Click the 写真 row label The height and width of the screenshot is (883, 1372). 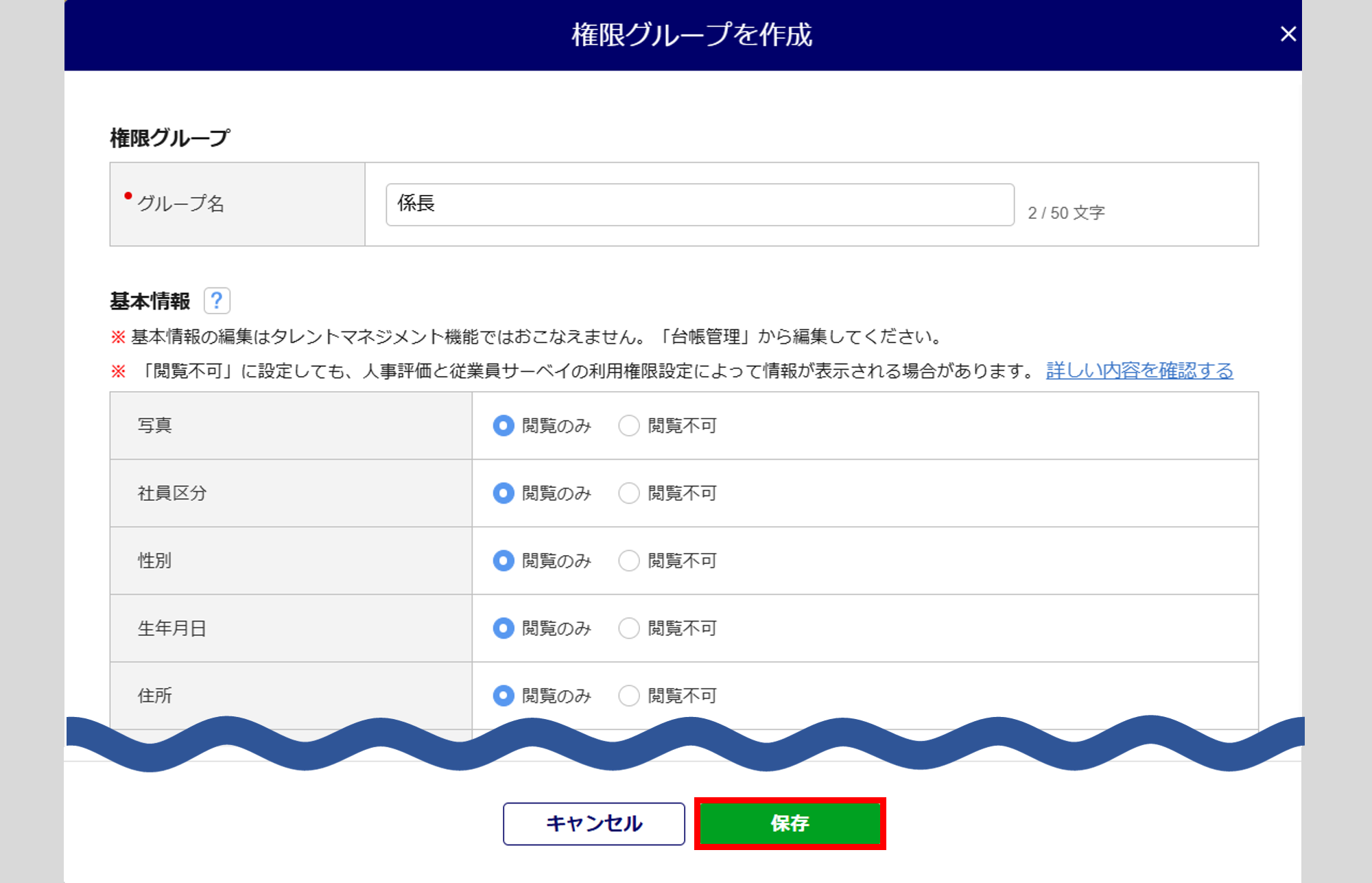[x=155, y=425]
